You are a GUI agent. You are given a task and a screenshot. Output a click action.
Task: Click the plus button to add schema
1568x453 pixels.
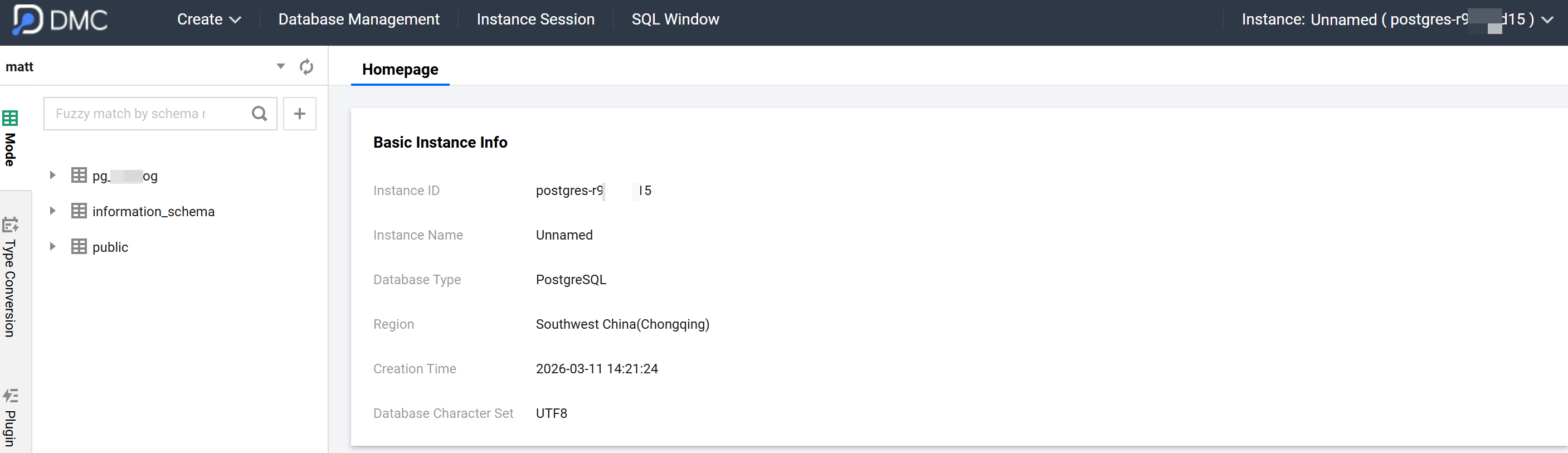(299, 114)
